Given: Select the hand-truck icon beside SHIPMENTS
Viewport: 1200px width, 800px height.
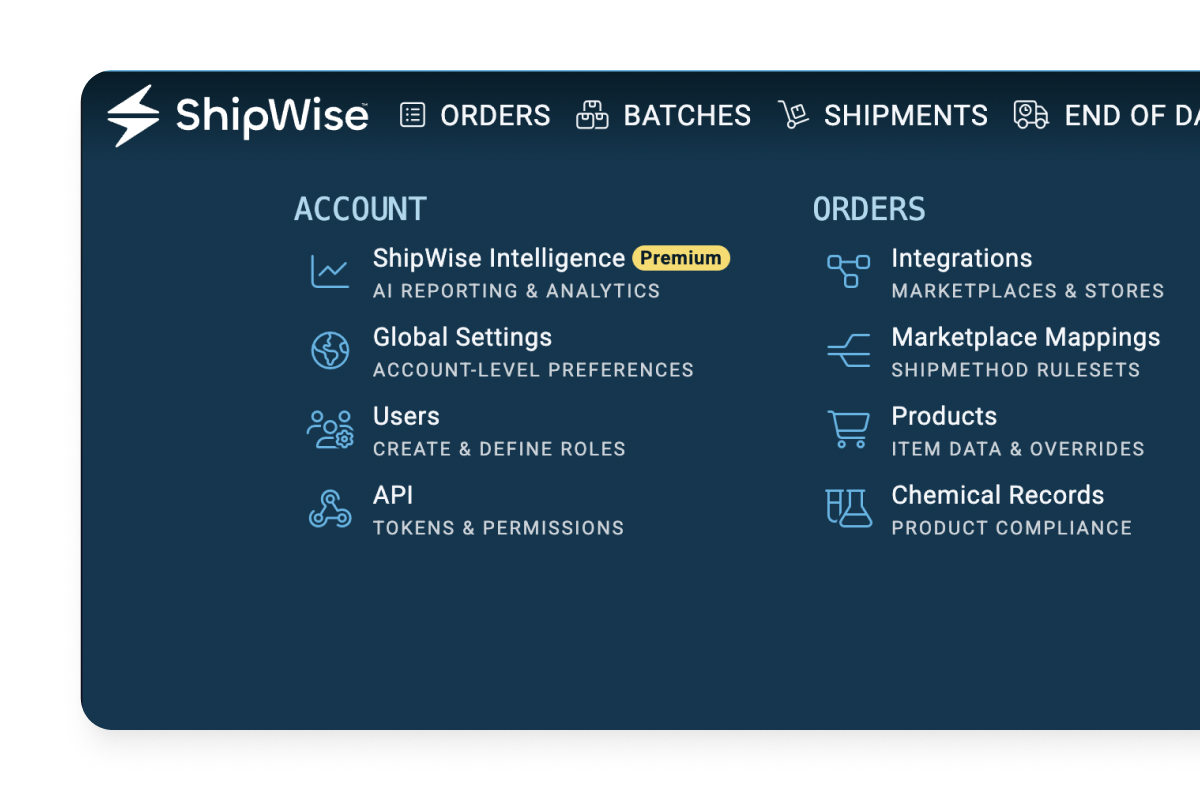Looking at the screenshot, I should coord(792,114).
